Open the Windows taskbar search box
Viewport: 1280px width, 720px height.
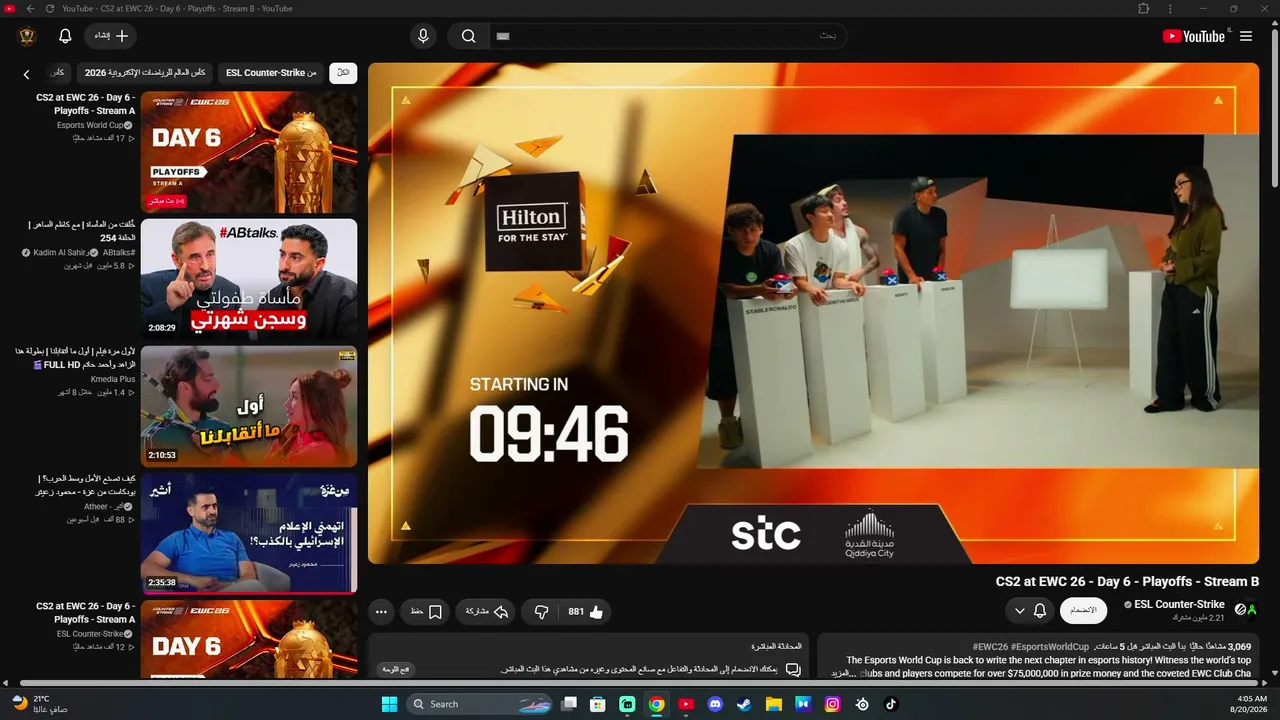tap(480, 704)
